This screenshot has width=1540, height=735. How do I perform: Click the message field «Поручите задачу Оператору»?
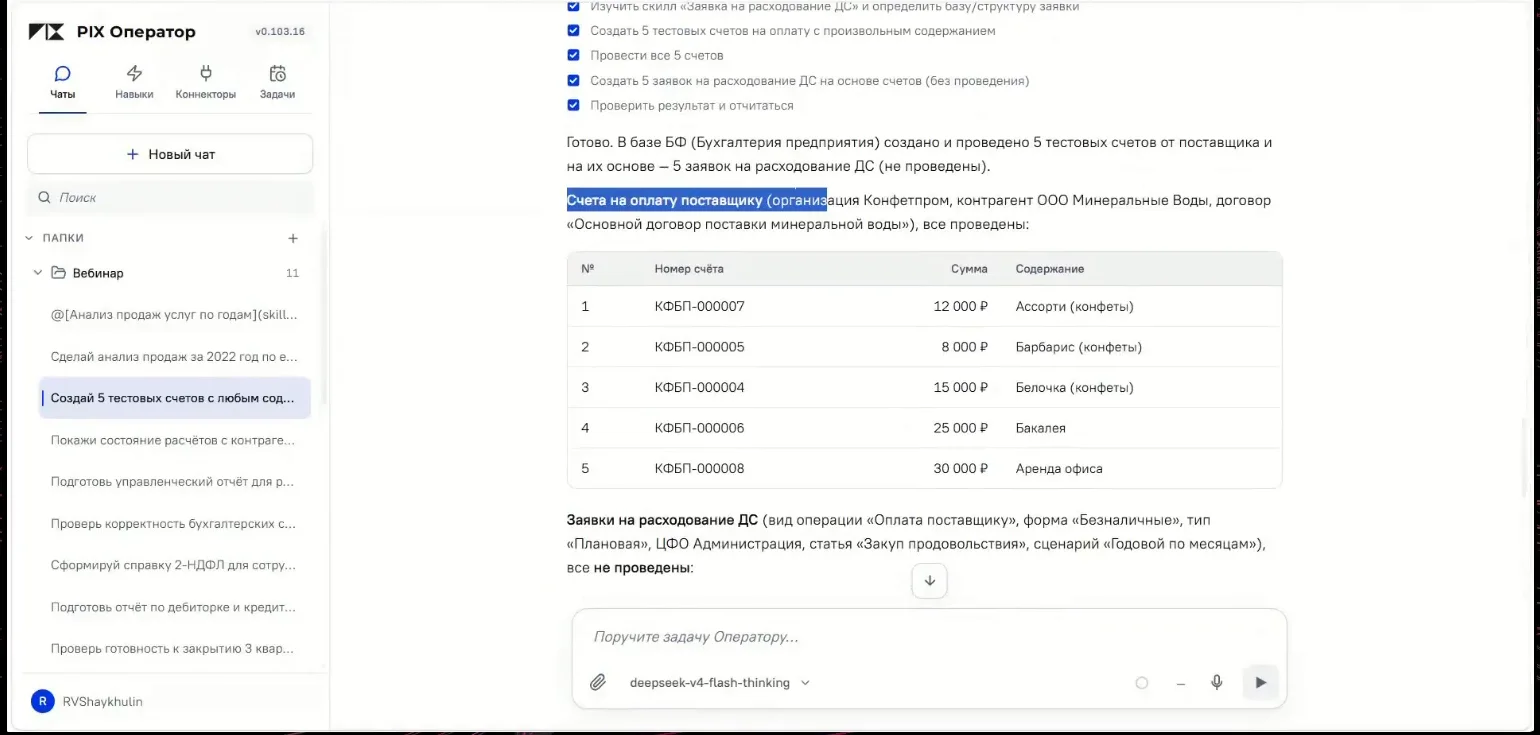pos(929,636)
